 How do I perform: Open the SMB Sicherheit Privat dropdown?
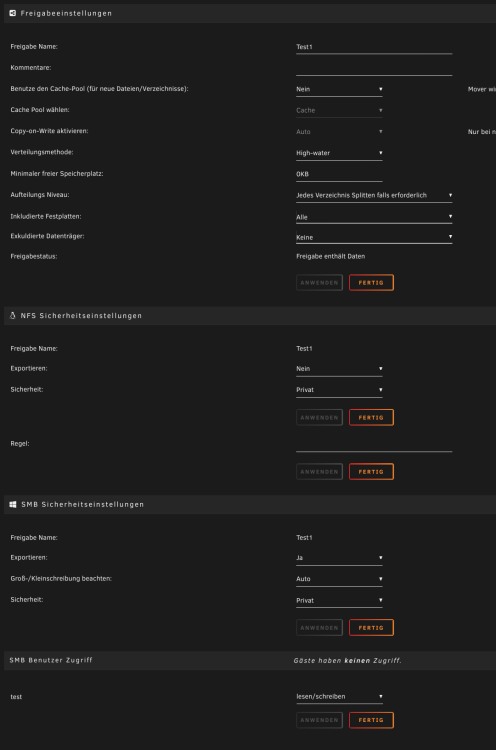(x=339, y=601)
